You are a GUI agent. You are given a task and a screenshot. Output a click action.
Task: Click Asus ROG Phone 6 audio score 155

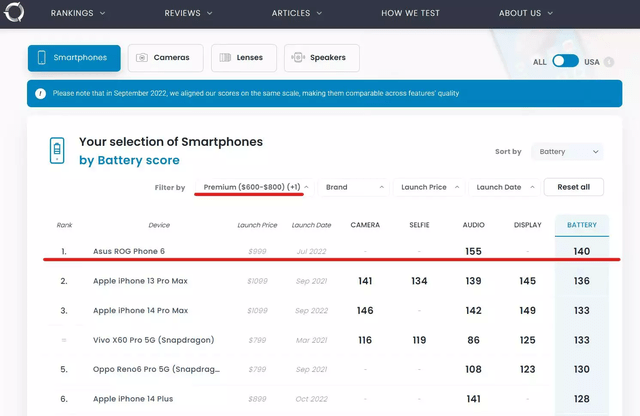(x=473, y=251)
